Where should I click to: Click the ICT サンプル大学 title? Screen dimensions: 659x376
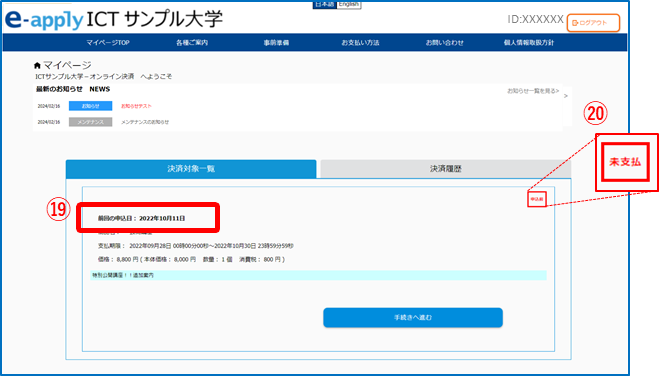coord(154,19)
